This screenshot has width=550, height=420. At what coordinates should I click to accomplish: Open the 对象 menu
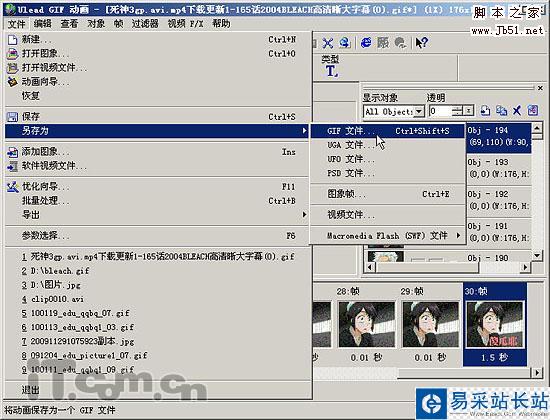(x=96, y=24)
